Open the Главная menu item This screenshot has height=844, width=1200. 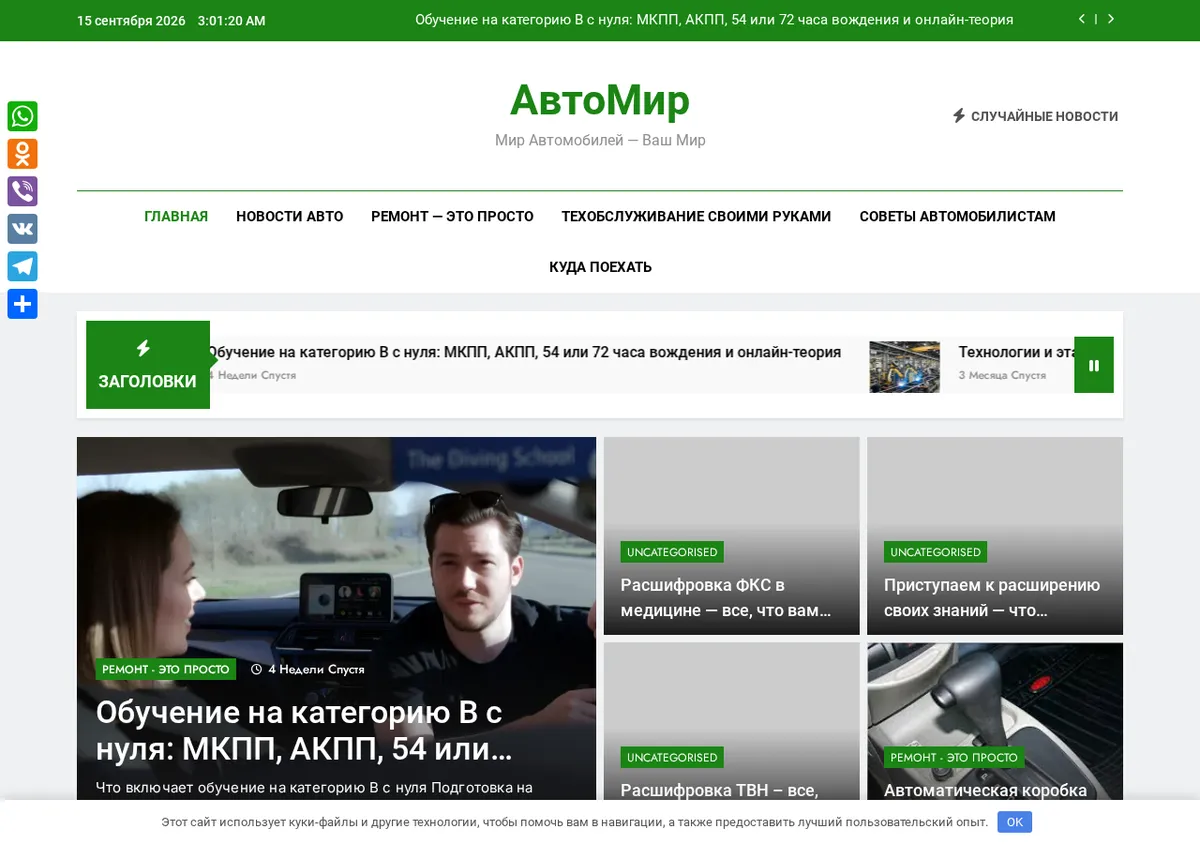point(176,216)
